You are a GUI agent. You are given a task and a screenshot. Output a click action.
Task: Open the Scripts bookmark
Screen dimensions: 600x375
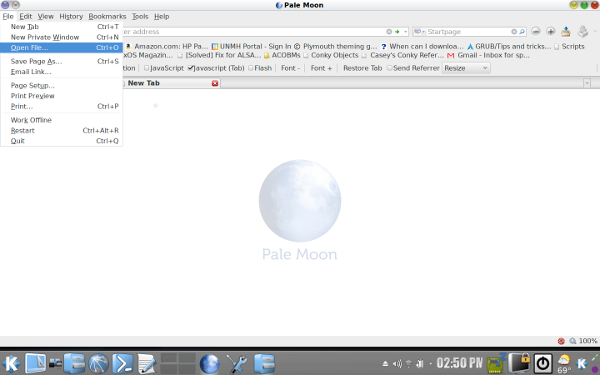pyautogui.click(x=569, y=46)
